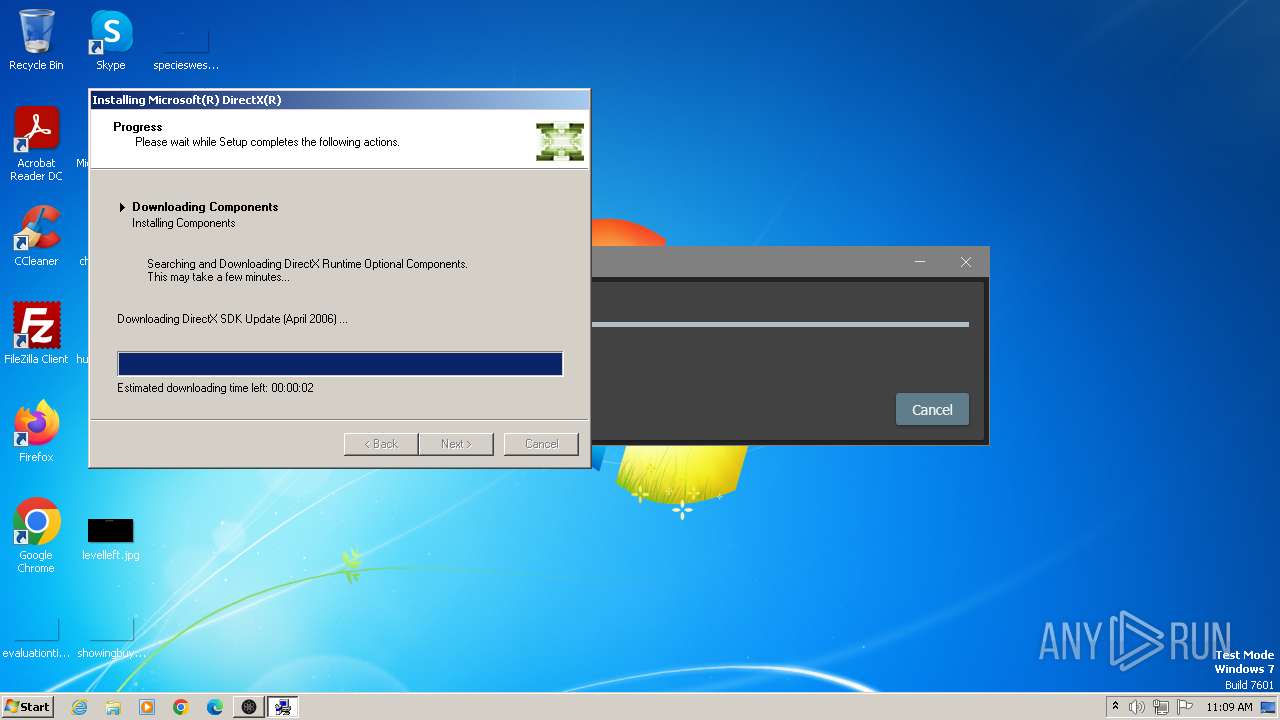This screenshot has height=720, width=1280.
Task: Click the disabled Back button in DirectX setup
Action: pyautogui.click(x=381, y=444)
